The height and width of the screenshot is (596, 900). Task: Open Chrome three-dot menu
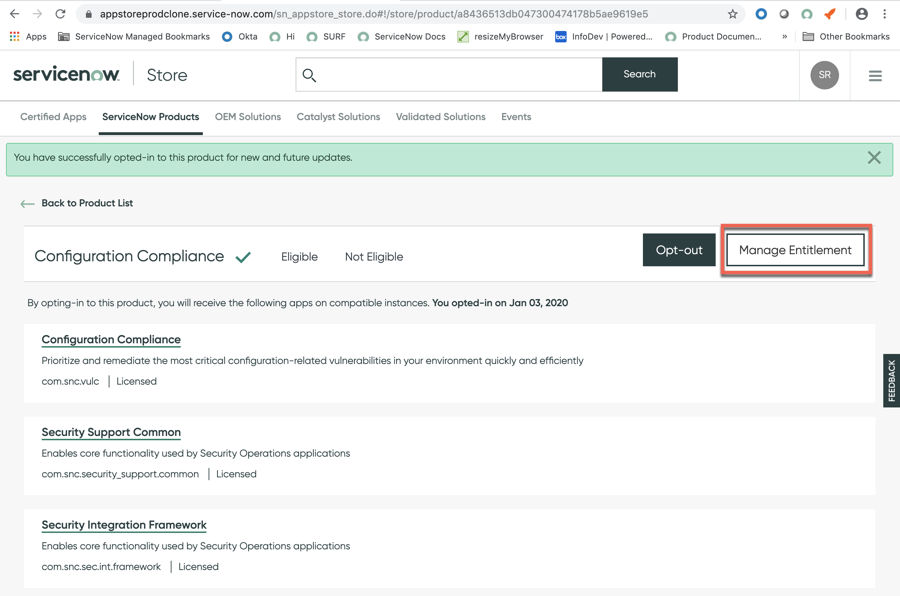pos(885,14)
